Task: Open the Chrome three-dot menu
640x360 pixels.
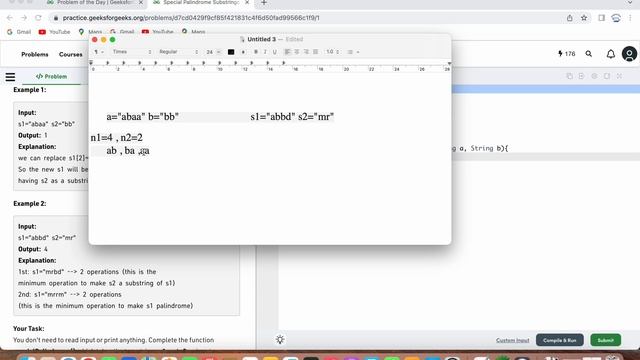Action: (631, 18)
